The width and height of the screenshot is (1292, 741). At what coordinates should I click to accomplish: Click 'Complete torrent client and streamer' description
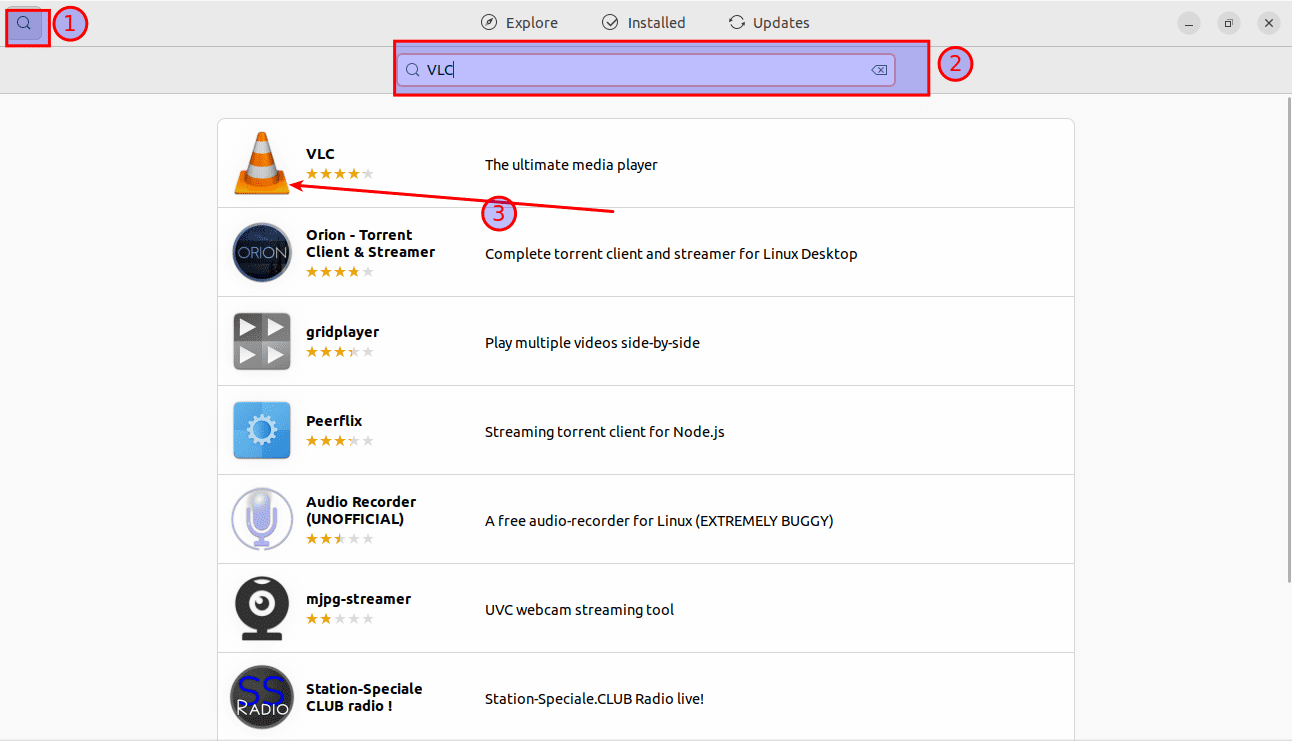coord(671,254)
